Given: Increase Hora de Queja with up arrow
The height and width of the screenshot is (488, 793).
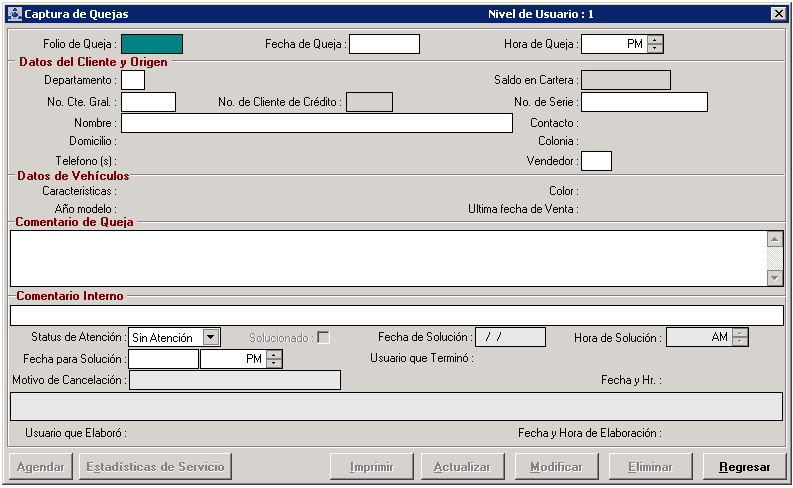Looking at the screenshot, I should click(655, 39).
